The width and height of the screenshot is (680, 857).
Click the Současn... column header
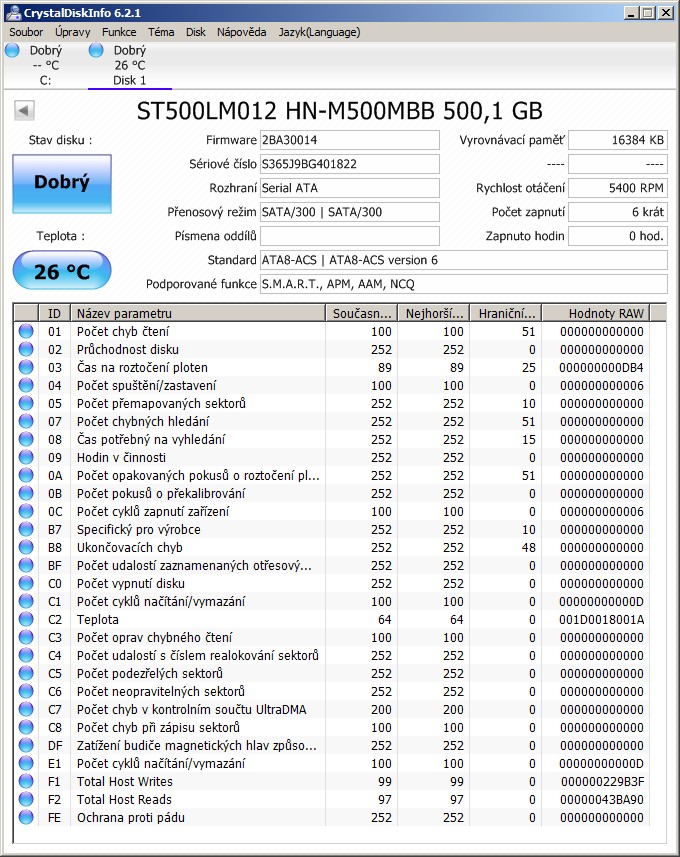pyautogui.click(x=362, y=313)
